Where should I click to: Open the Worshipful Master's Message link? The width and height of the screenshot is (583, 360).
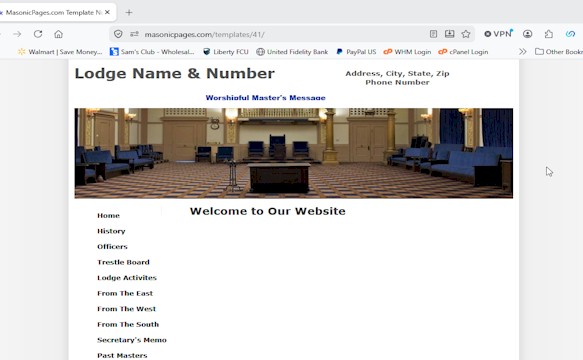(x=265, y=98)
